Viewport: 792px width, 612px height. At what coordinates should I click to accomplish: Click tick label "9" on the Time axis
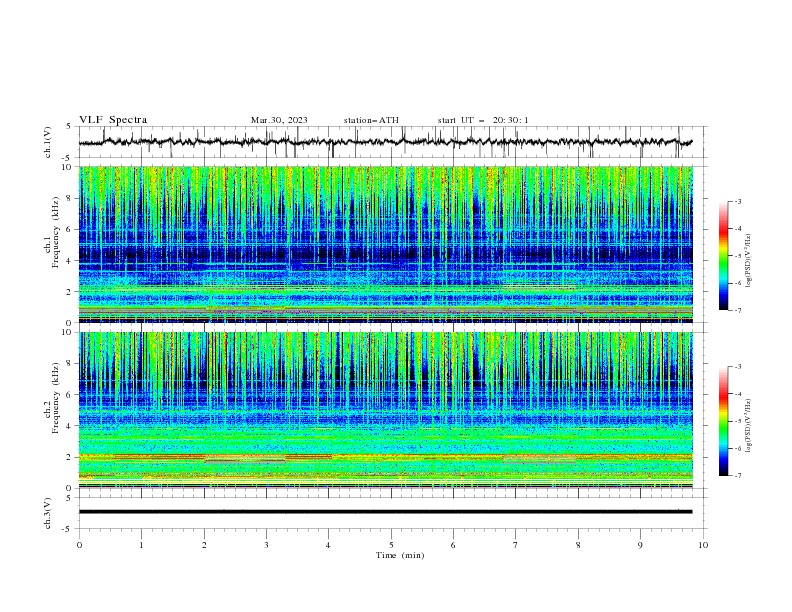tap(640, 545)
